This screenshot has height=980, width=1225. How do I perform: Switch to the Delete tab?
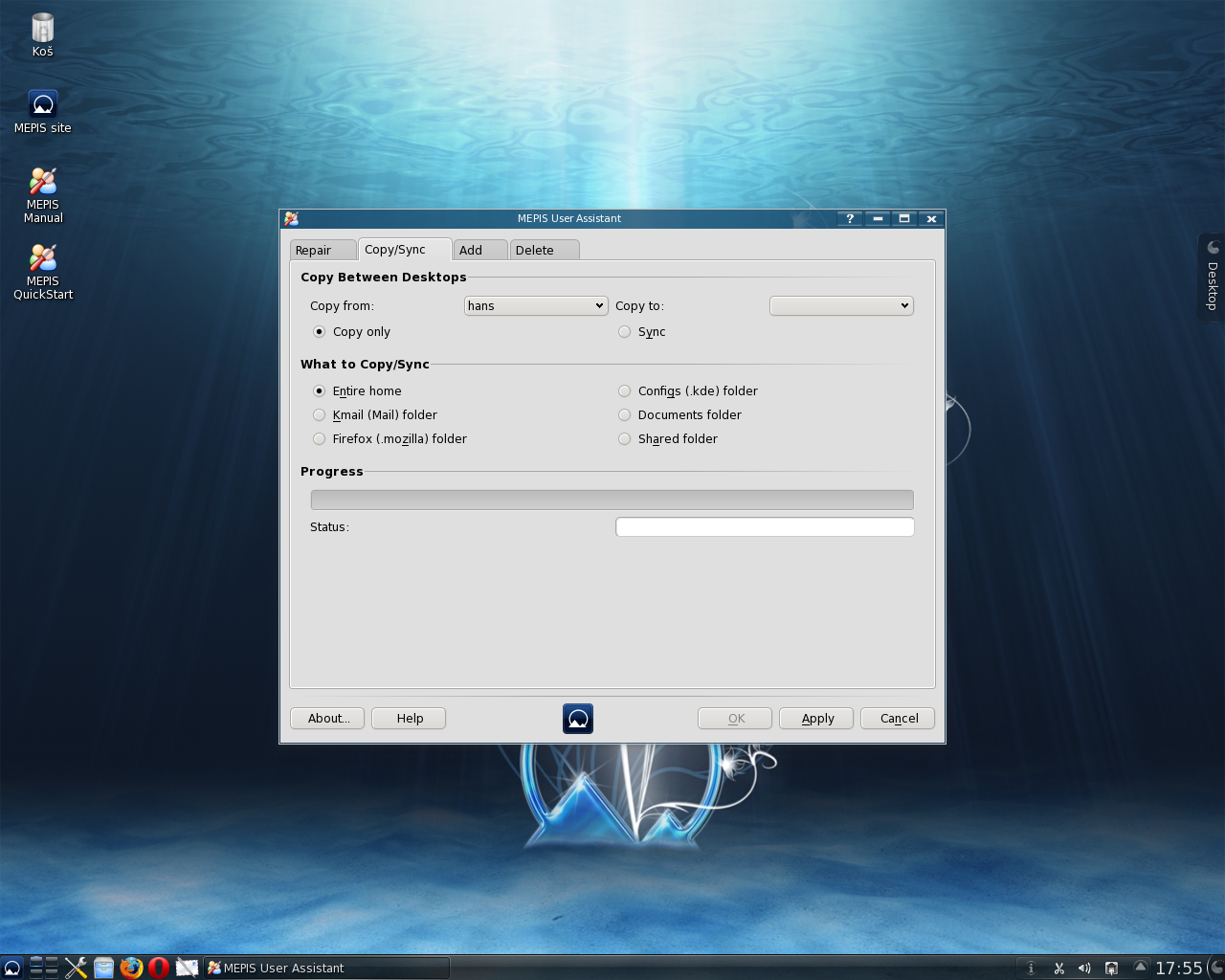(544, 250)
